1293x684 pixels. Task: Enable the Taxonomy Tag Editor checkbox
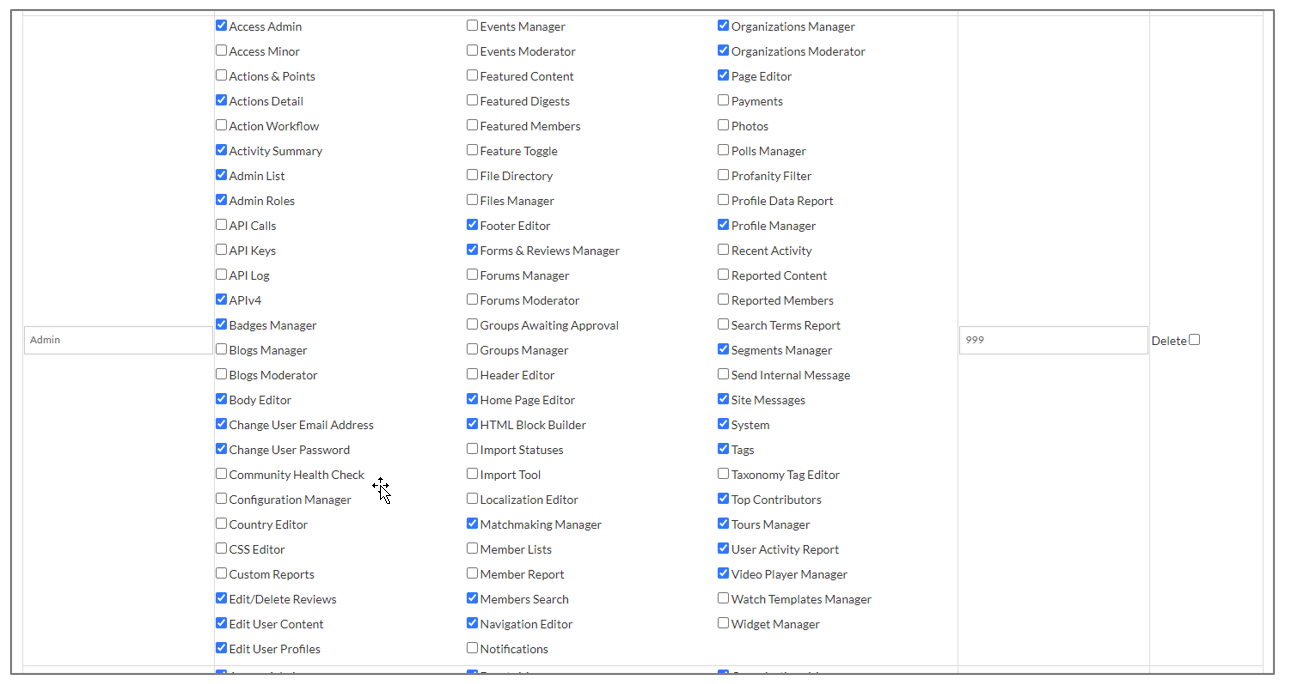pos(723,474)
